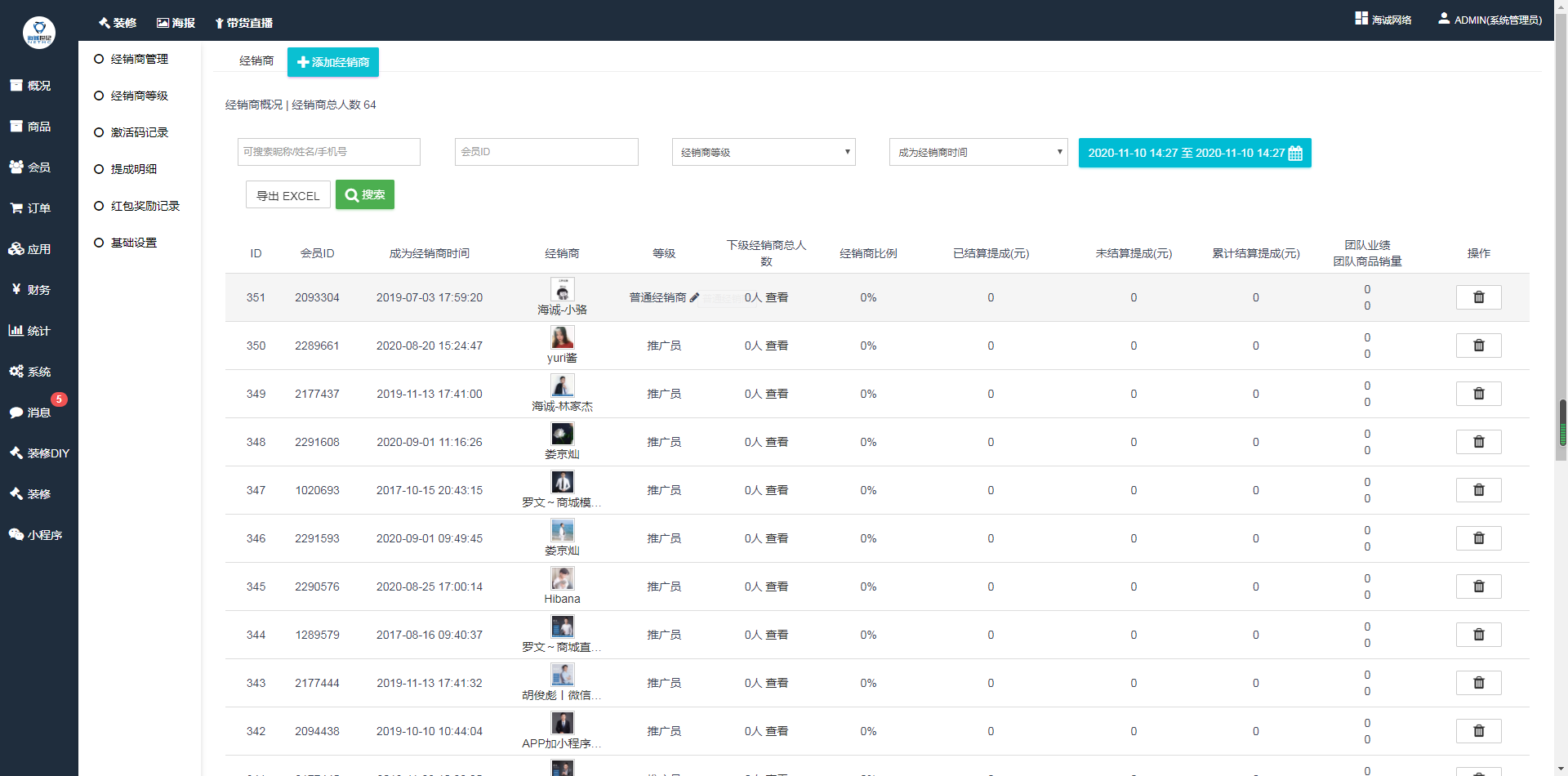Open the 订单 cart icon in sidebar
This screenshot has width=1568, height=776.
point(16,208)
